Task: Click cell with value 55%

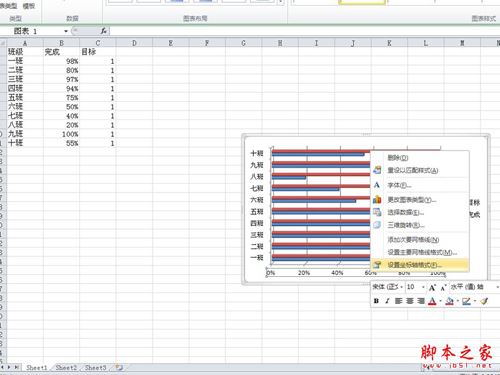Action: (61, 143)
